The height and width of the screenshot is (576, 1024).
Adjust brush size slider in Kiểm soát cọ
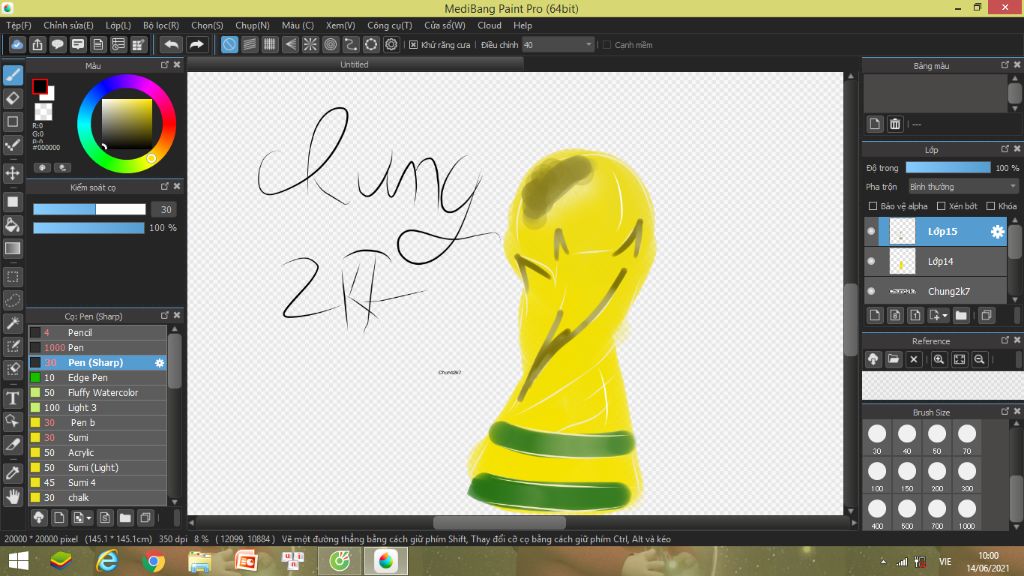[x=89, y=209]
